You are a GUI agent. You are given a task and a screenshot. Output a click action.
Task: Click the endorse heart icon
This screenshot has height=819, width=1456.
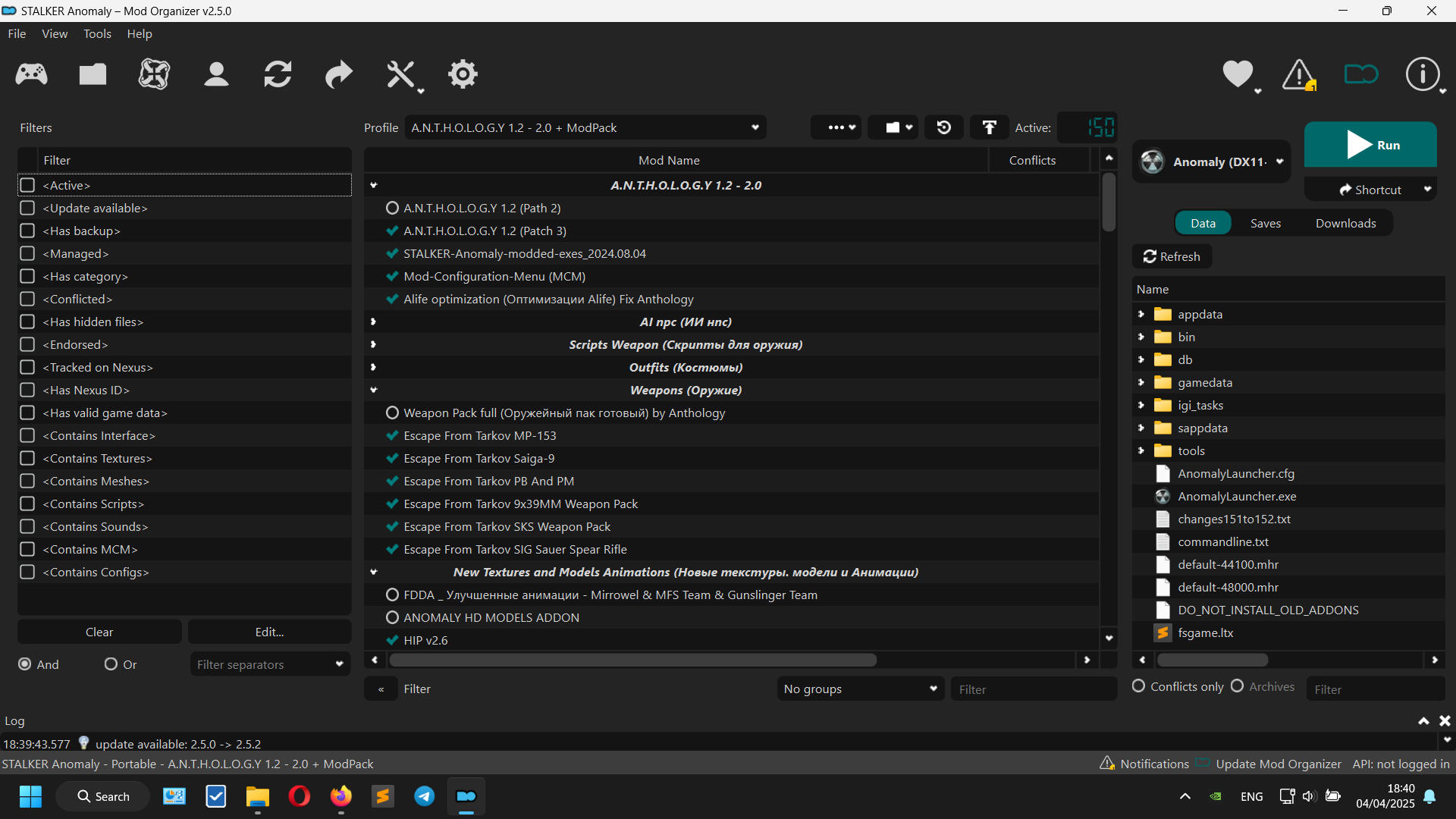(x=1238, y=74)
